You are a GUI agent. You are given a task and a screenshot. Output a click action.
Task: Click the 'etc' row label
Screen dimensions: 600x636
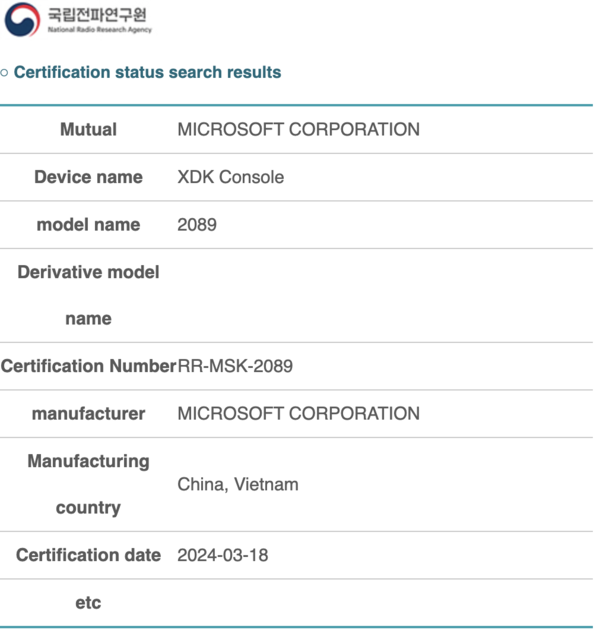pyautogui.click(x=88, y=603)
